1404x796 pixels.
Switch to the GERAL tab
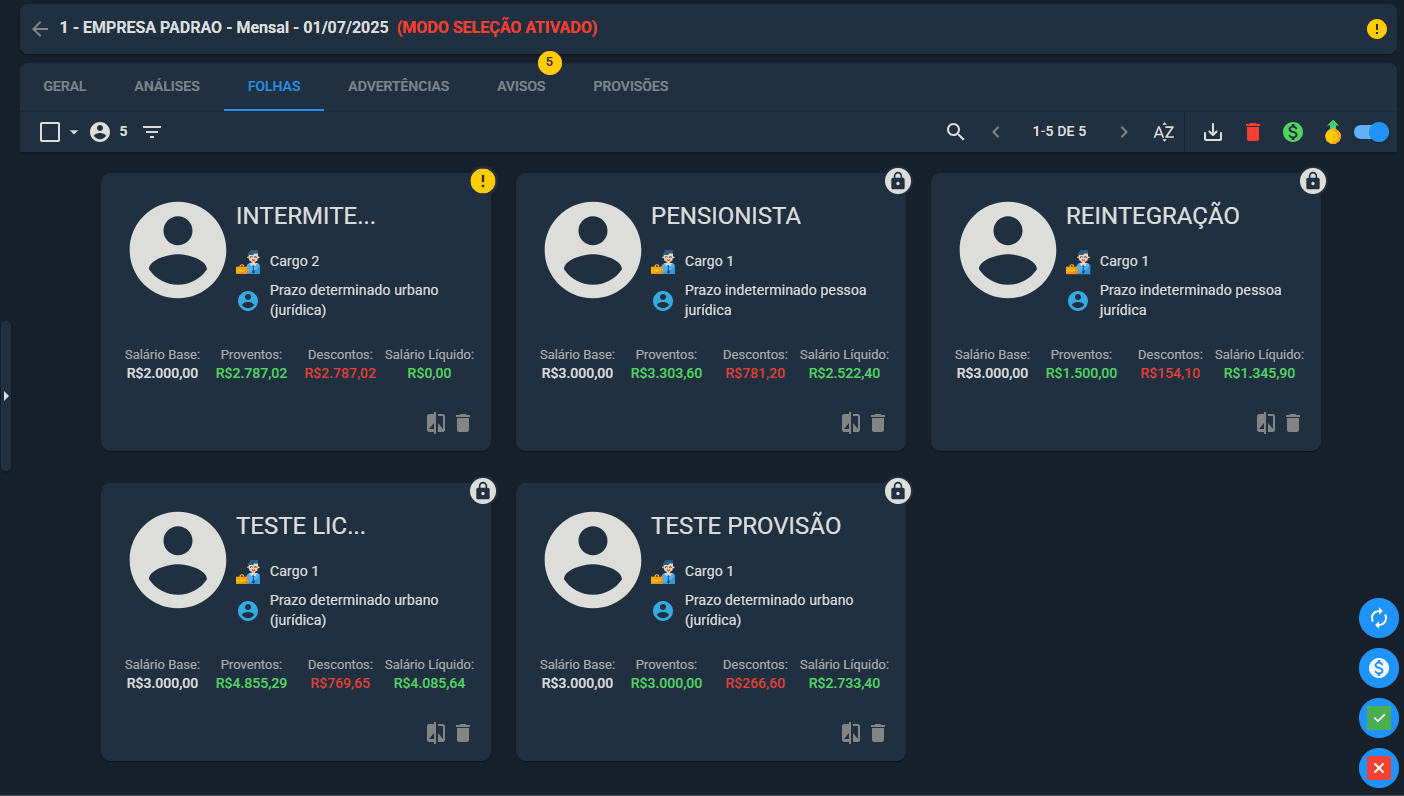coord(65,86)
